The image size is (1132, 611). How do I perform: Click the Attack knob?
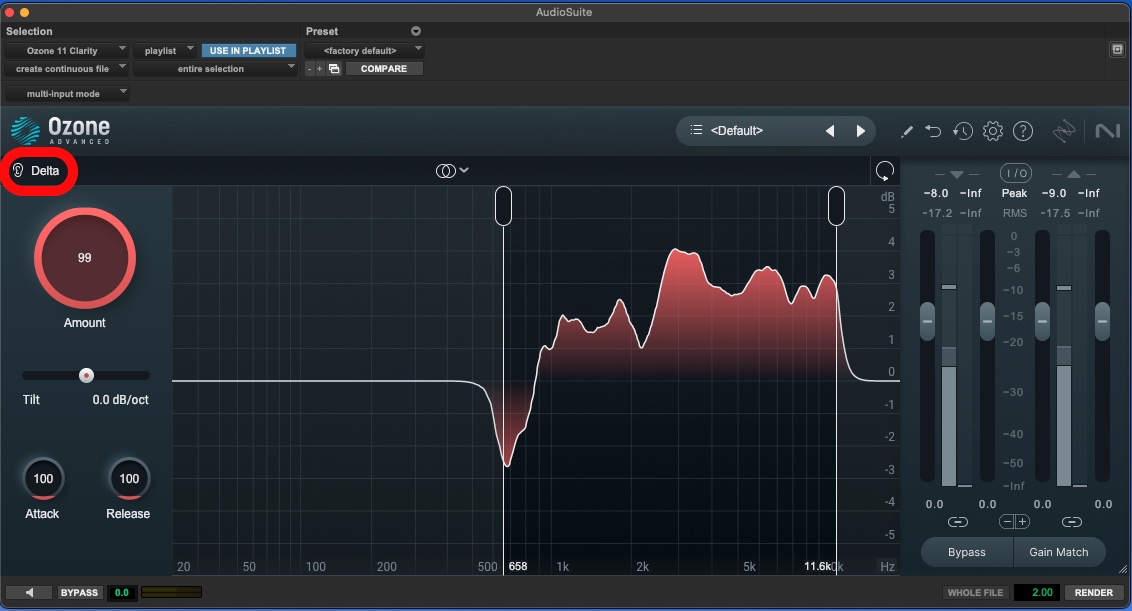[x=43, y=479]
